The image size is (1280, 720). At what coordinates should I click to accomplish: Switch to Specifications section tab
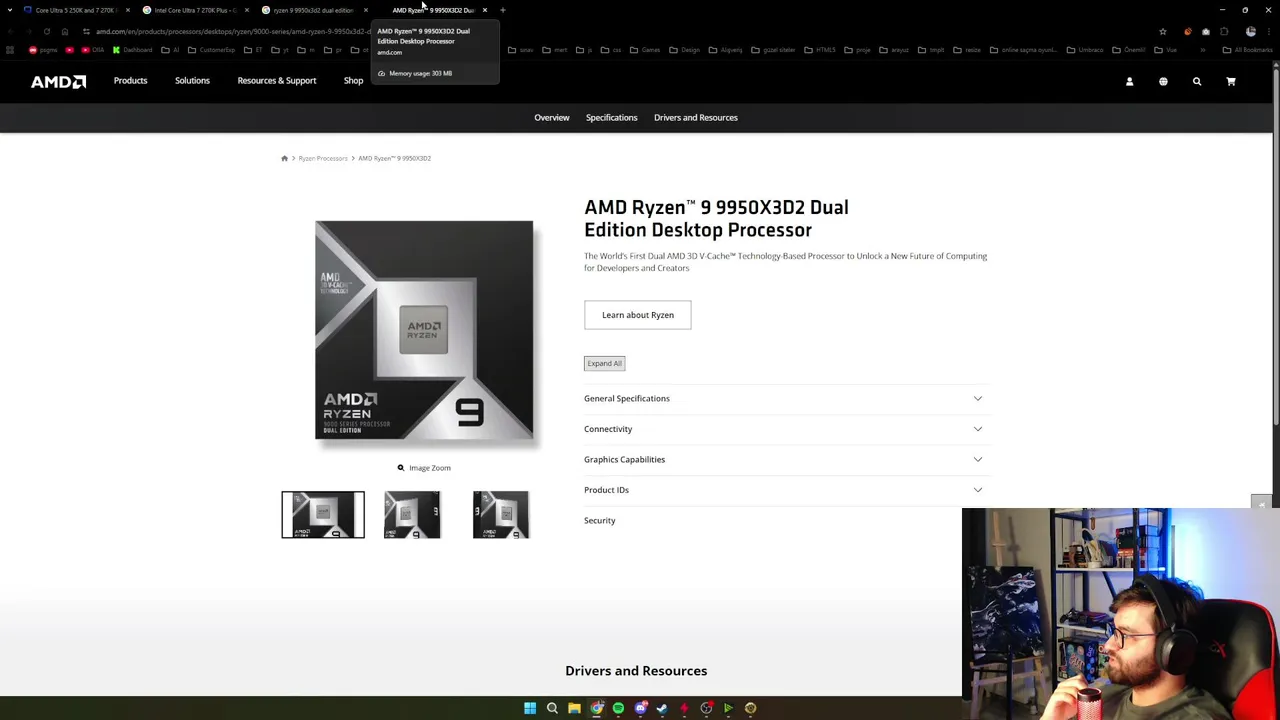tap(611, 118)
